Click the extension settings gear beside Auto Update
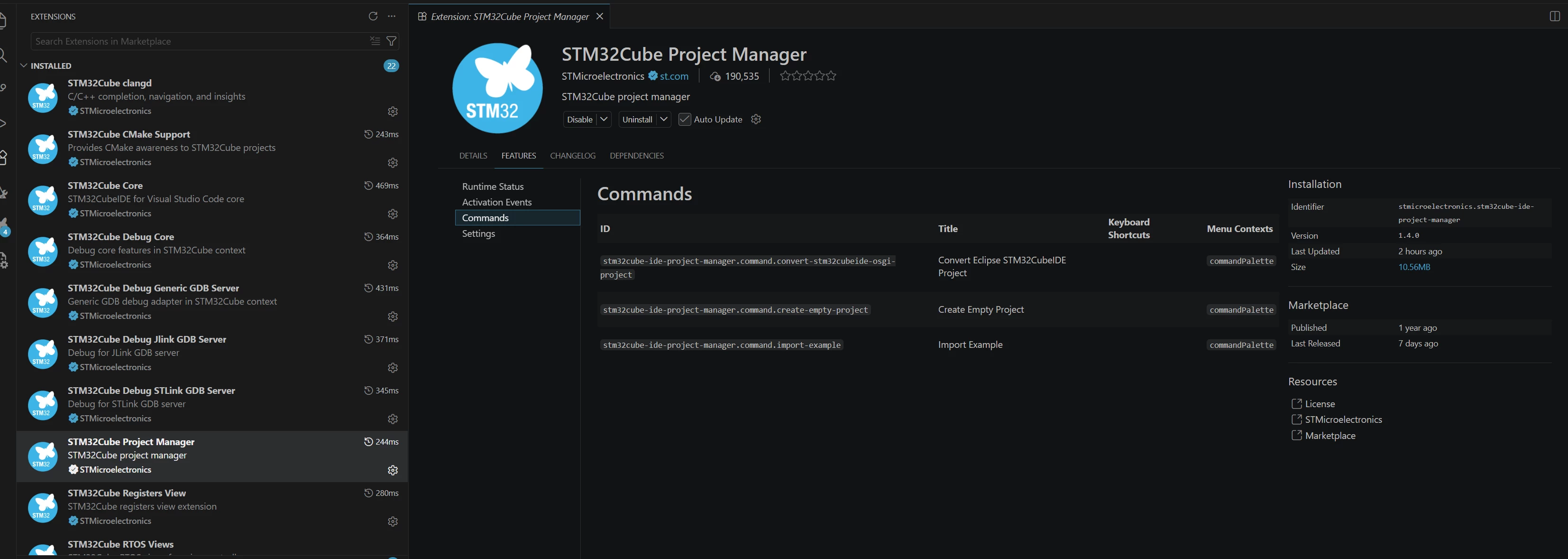This screenshot has height=559, width=1568. [756, 120]
